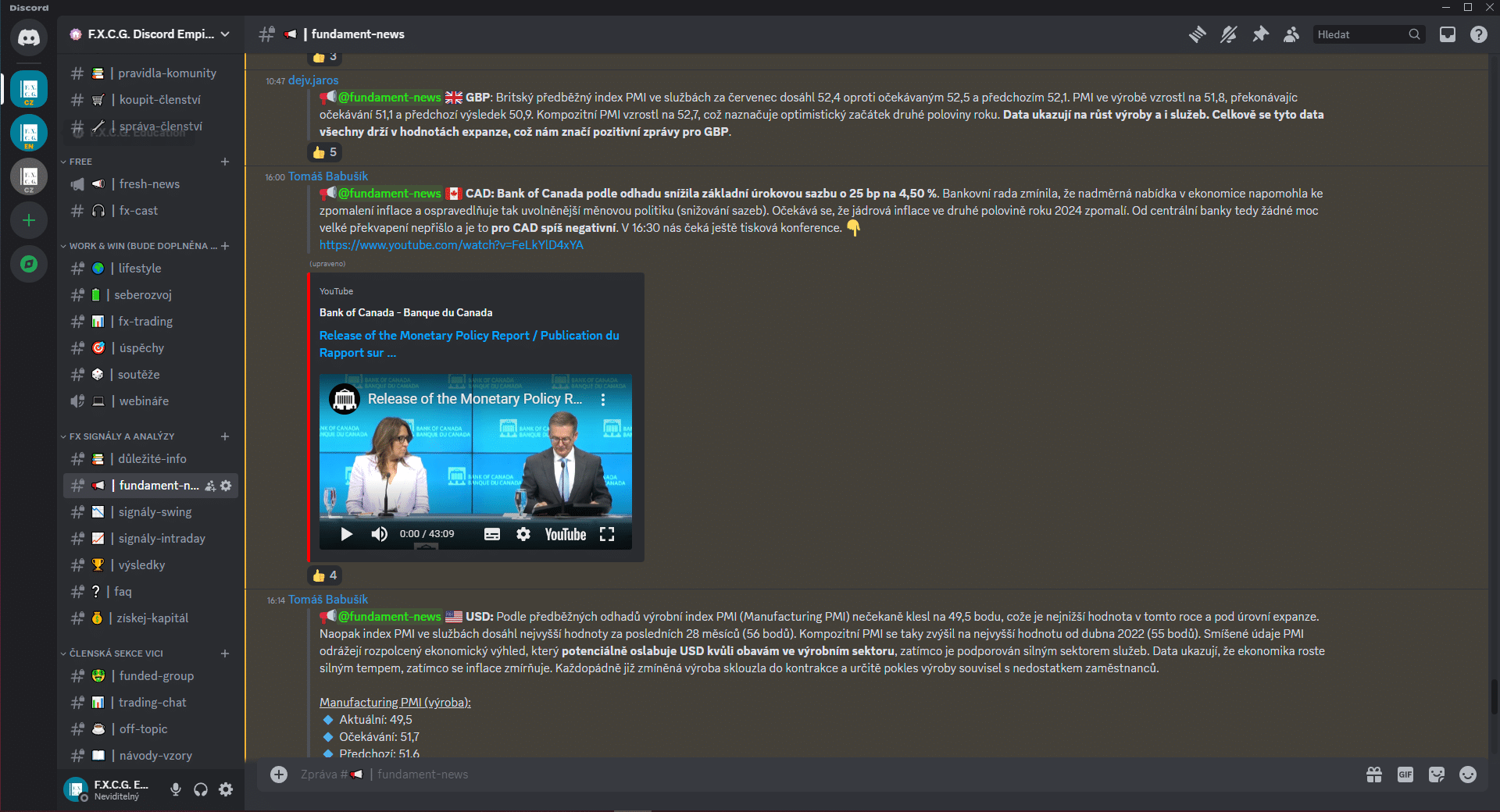Toggle notification settings bell icon
The width and height of the screenshot is (1500, 812).
click(x=1228, y=34)
